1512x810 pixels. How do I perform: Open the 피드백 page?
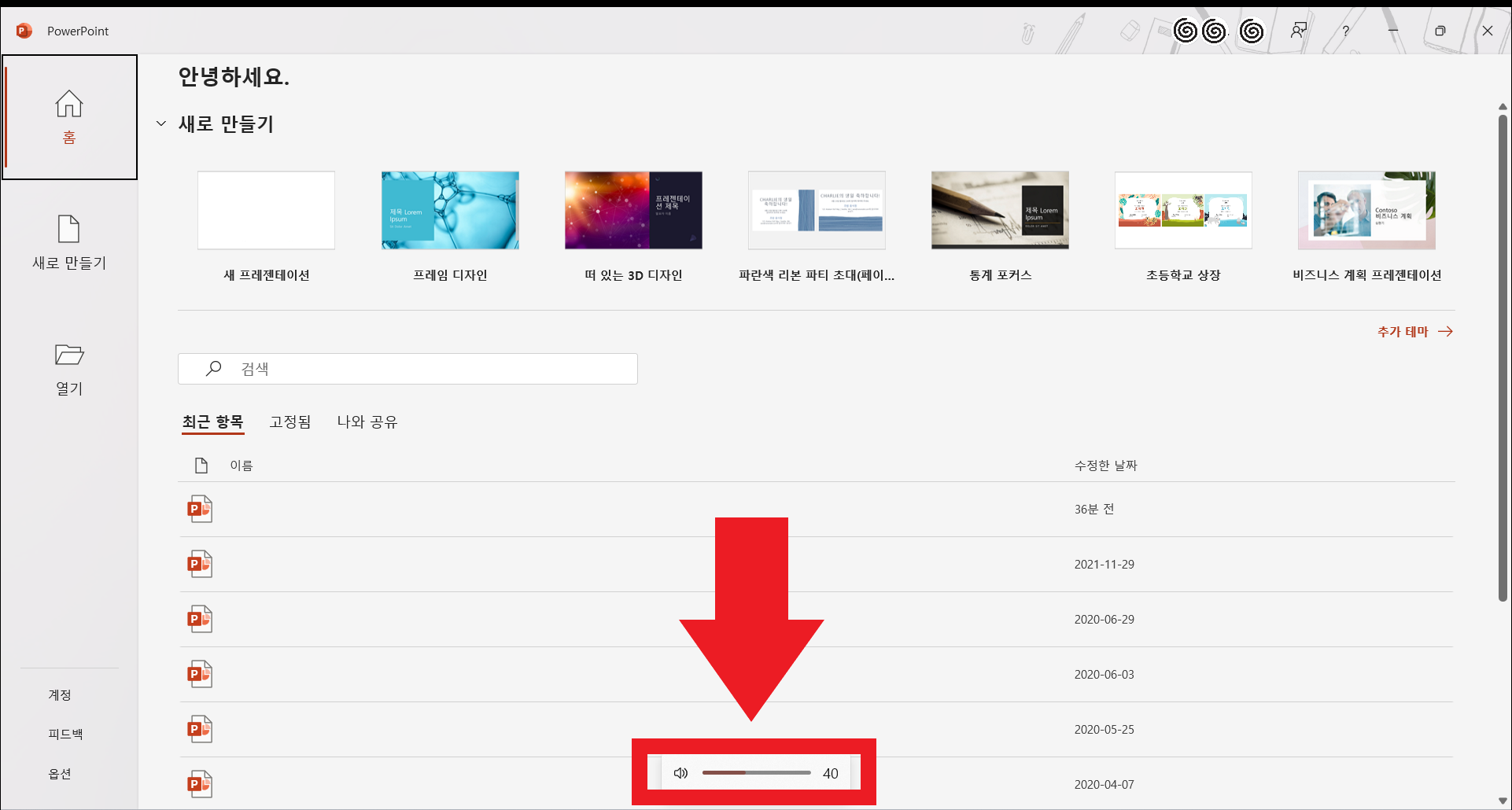(65, 734)
